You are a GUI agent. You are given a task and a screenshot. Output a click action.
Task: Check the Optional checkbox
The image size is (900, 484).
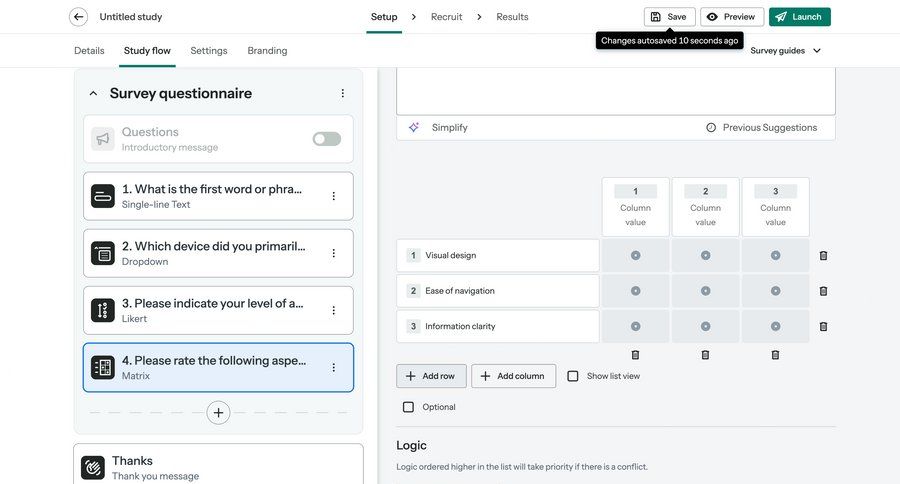(408, 407)
